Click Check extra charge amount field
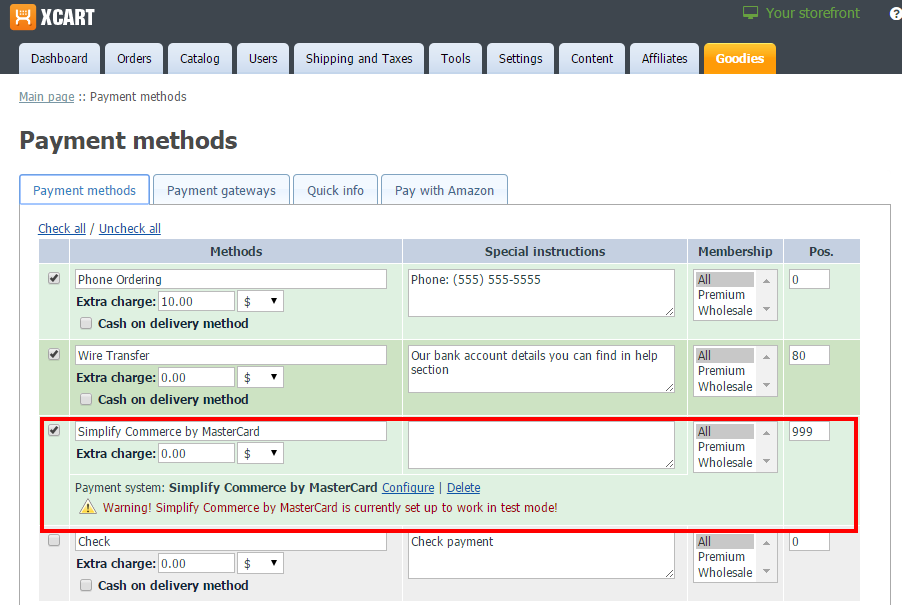Screen dimensions: 902x605 [x=197, y=564]
